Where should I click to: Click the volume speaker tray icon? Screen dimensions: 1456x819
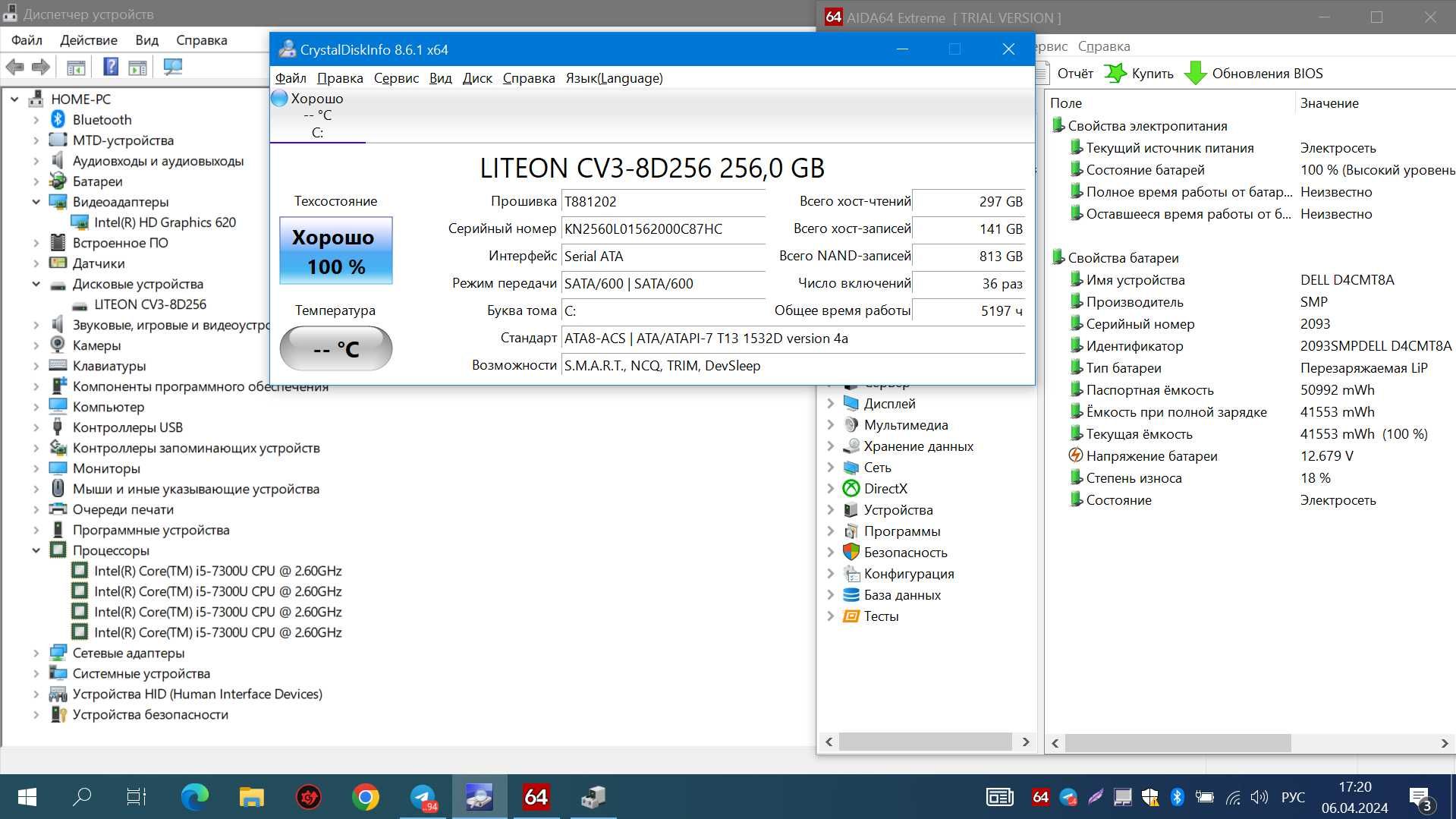click(x=1259, y=796)
